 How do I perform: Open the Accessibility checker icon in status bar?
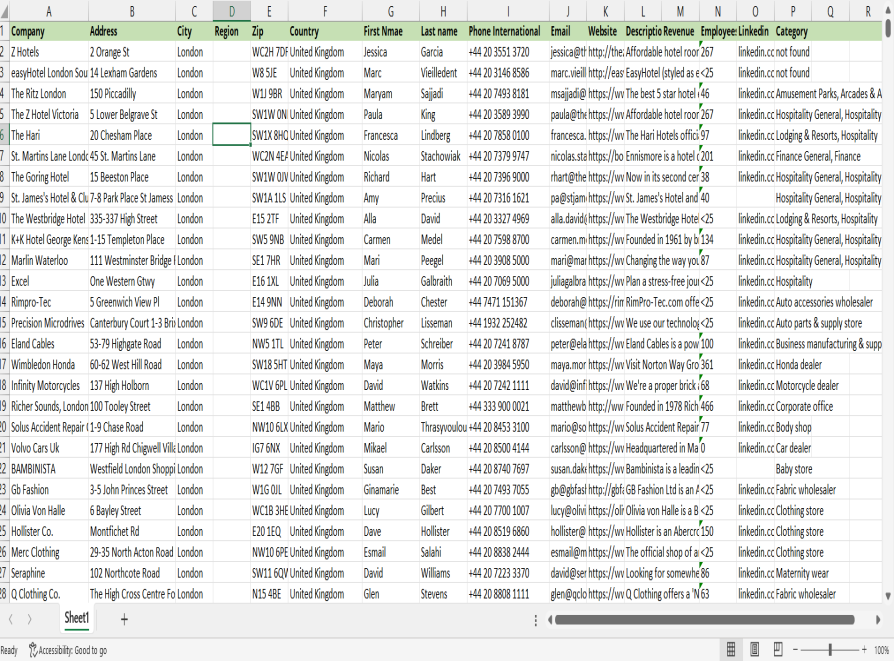33,650
